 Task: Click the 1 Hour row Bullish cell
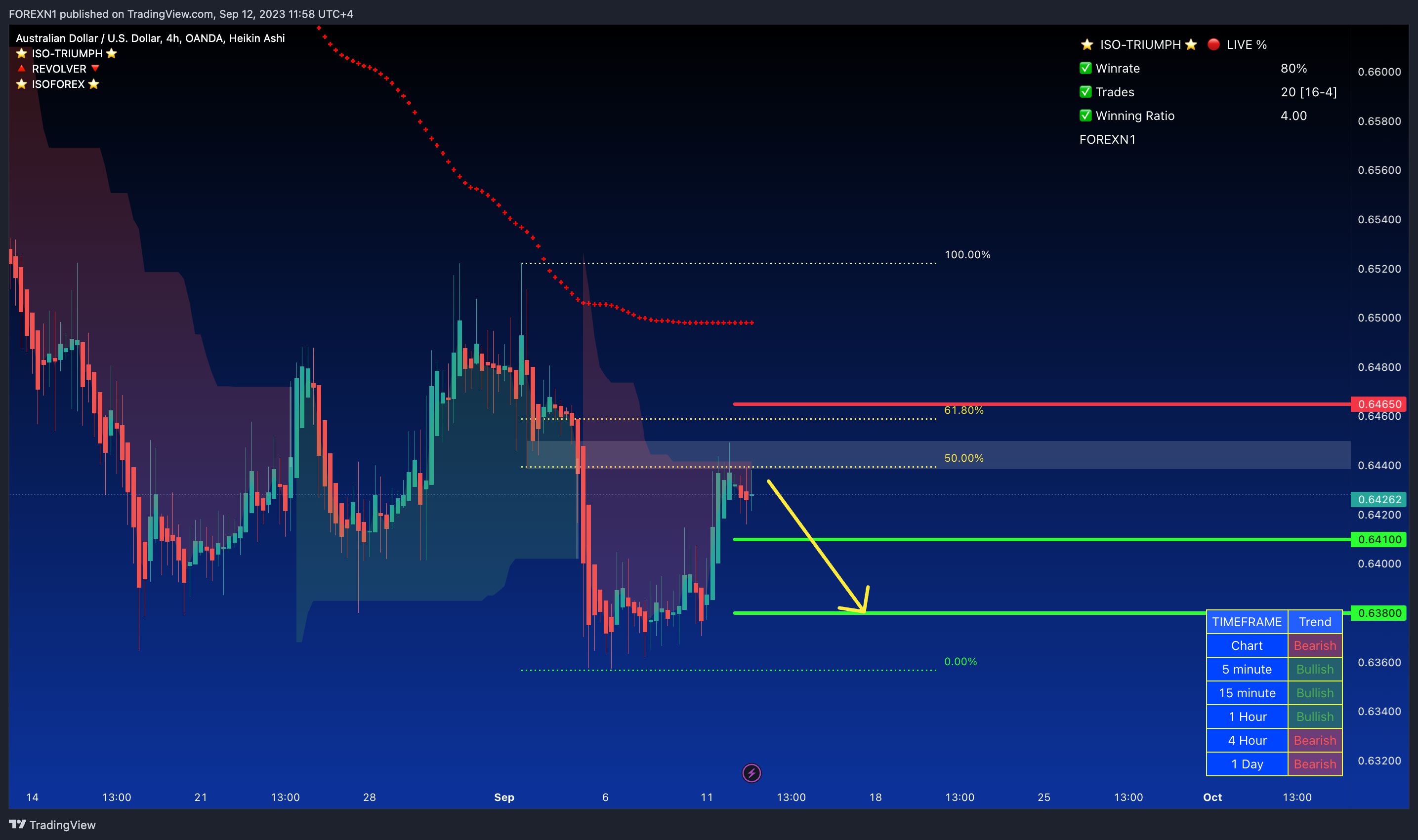pyautogui.click(x=1315, y=717)
